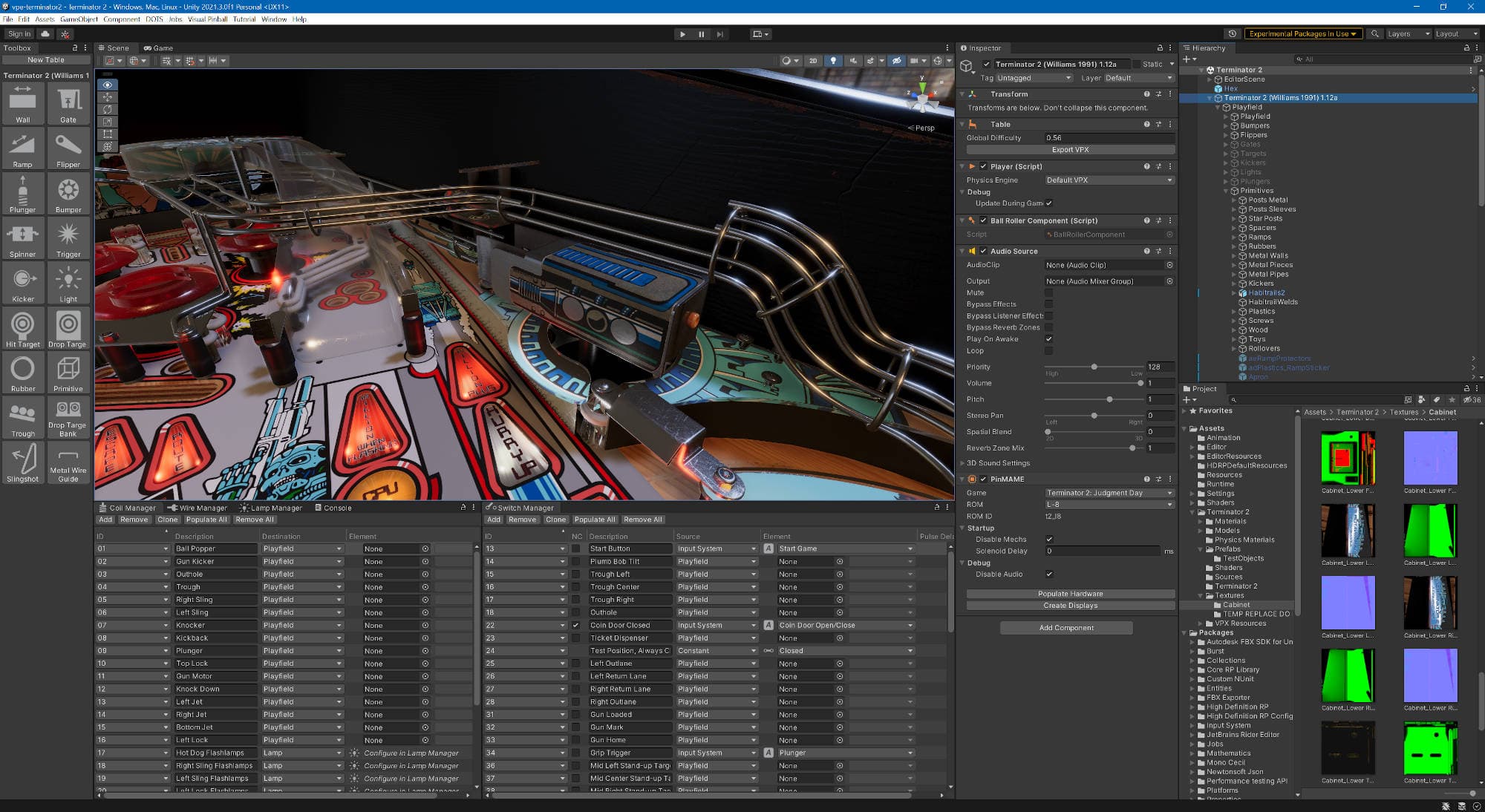The image size is (1485, 812).
Task: Open the Physics Engine dropdown
Action: [x=1108, y=180]
